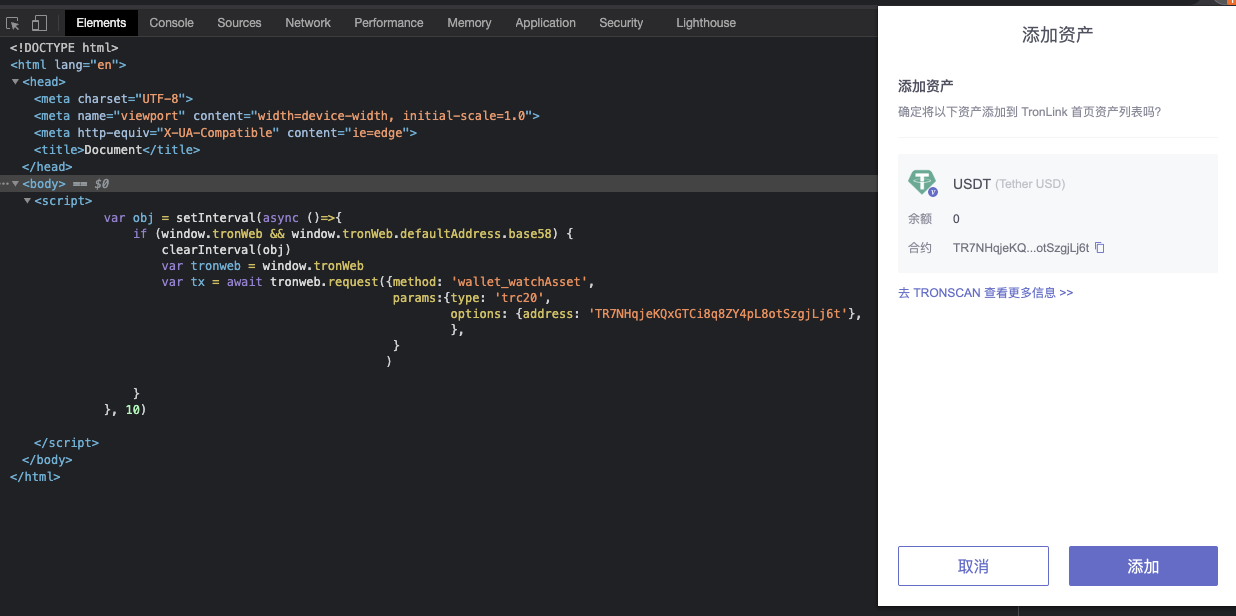Click the truncated contract address TR7NHqjeKQ...otSzgjLj6t

[1021, 247]
